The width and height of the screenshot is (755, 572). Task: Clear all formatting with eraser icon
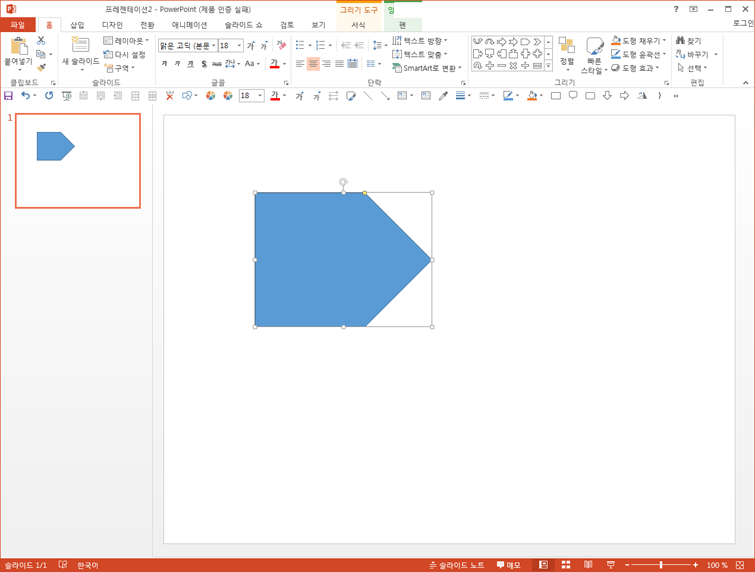[x=281, y=46]
